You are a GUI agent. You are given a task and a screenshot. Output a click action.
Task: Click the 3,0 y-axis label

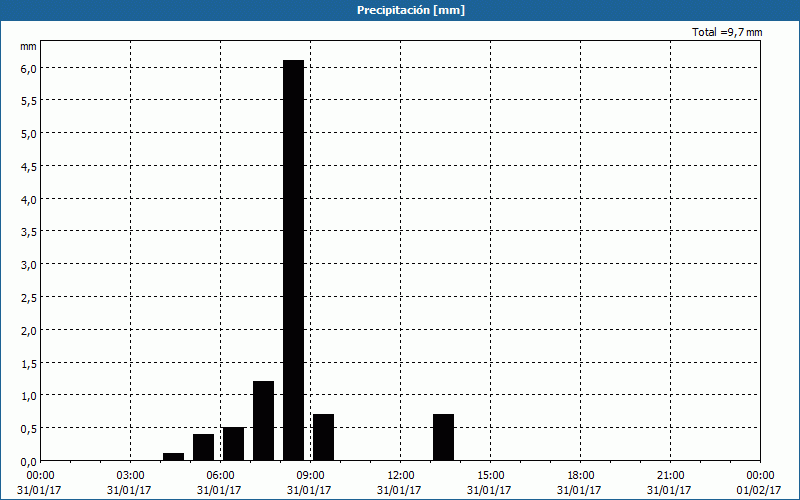(x=29, y=265)
